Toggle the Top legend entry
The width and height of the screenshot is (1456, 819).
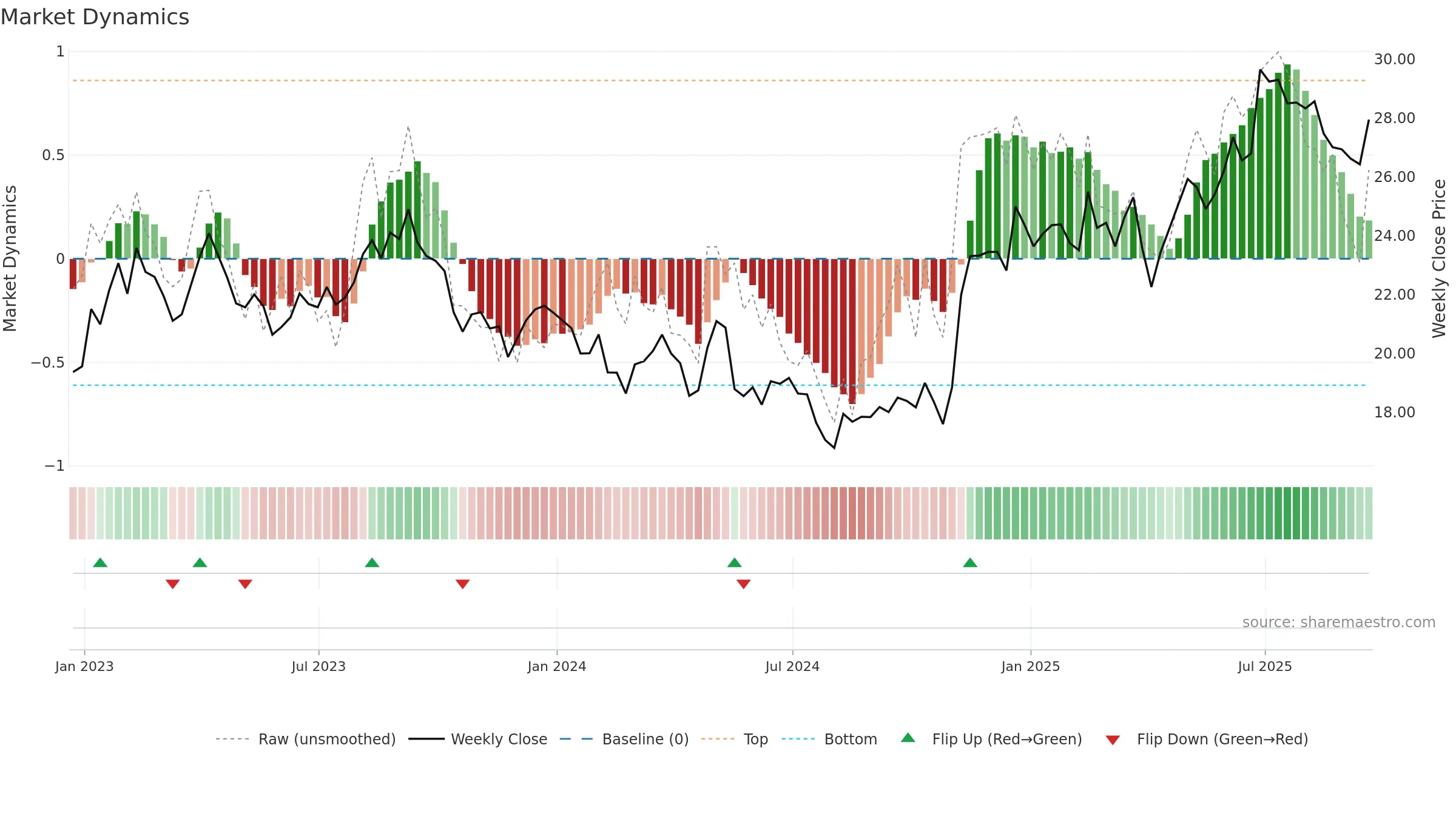[735, 739]
